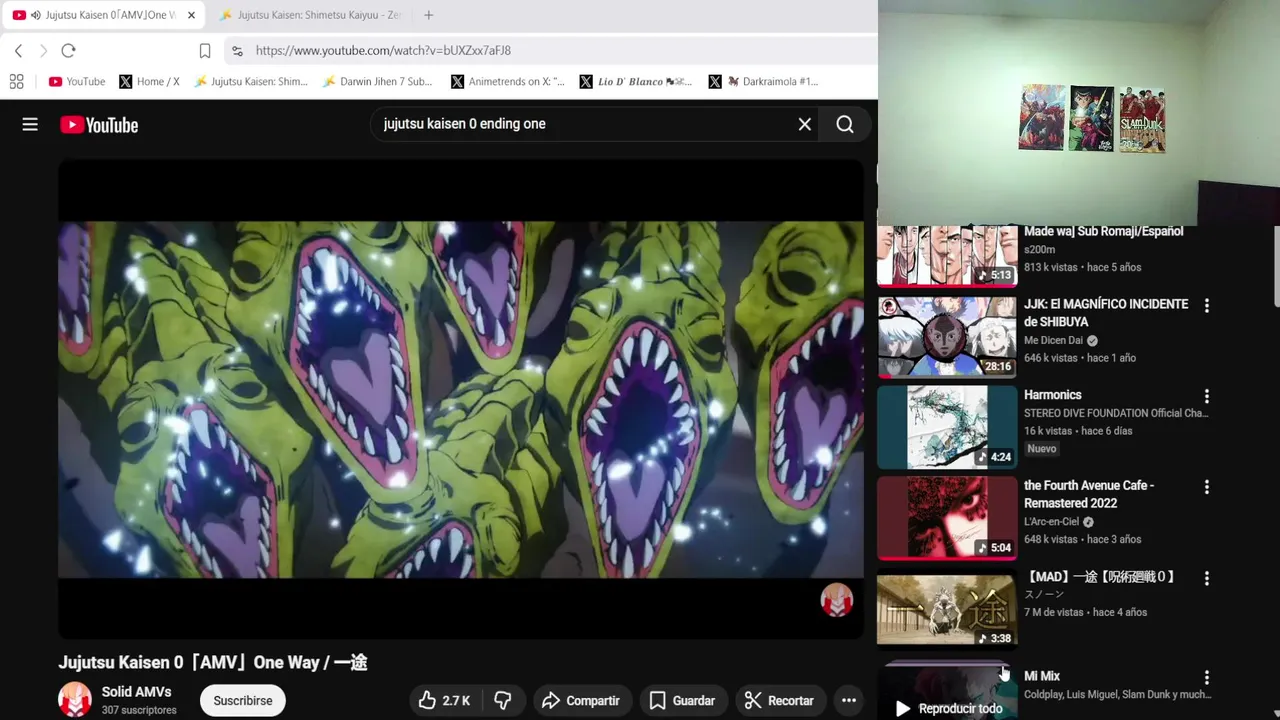
Task: Click the Jujutsu Kaisen 0 AMV One Way video title
Action: pos(213,662)
